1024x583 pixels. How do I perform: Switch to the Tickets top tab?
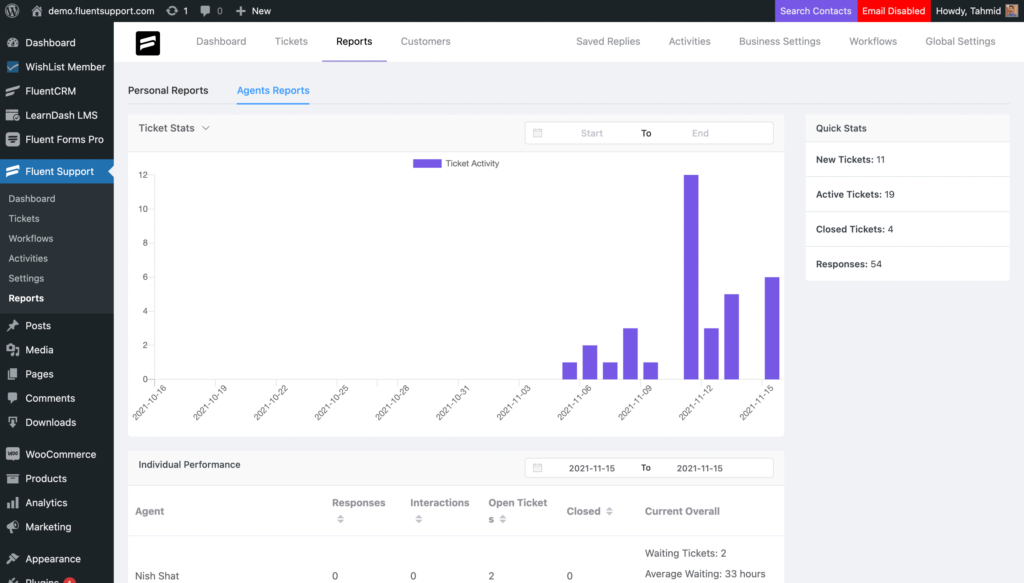pos(291,41)
